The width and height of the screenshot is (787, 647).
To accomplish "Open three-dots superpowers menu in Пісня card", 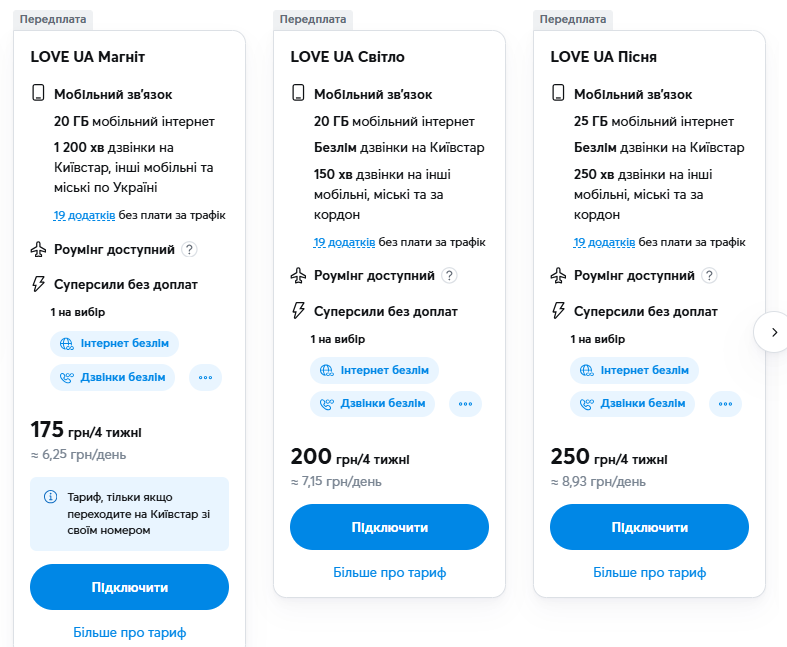I will (725, 403).
